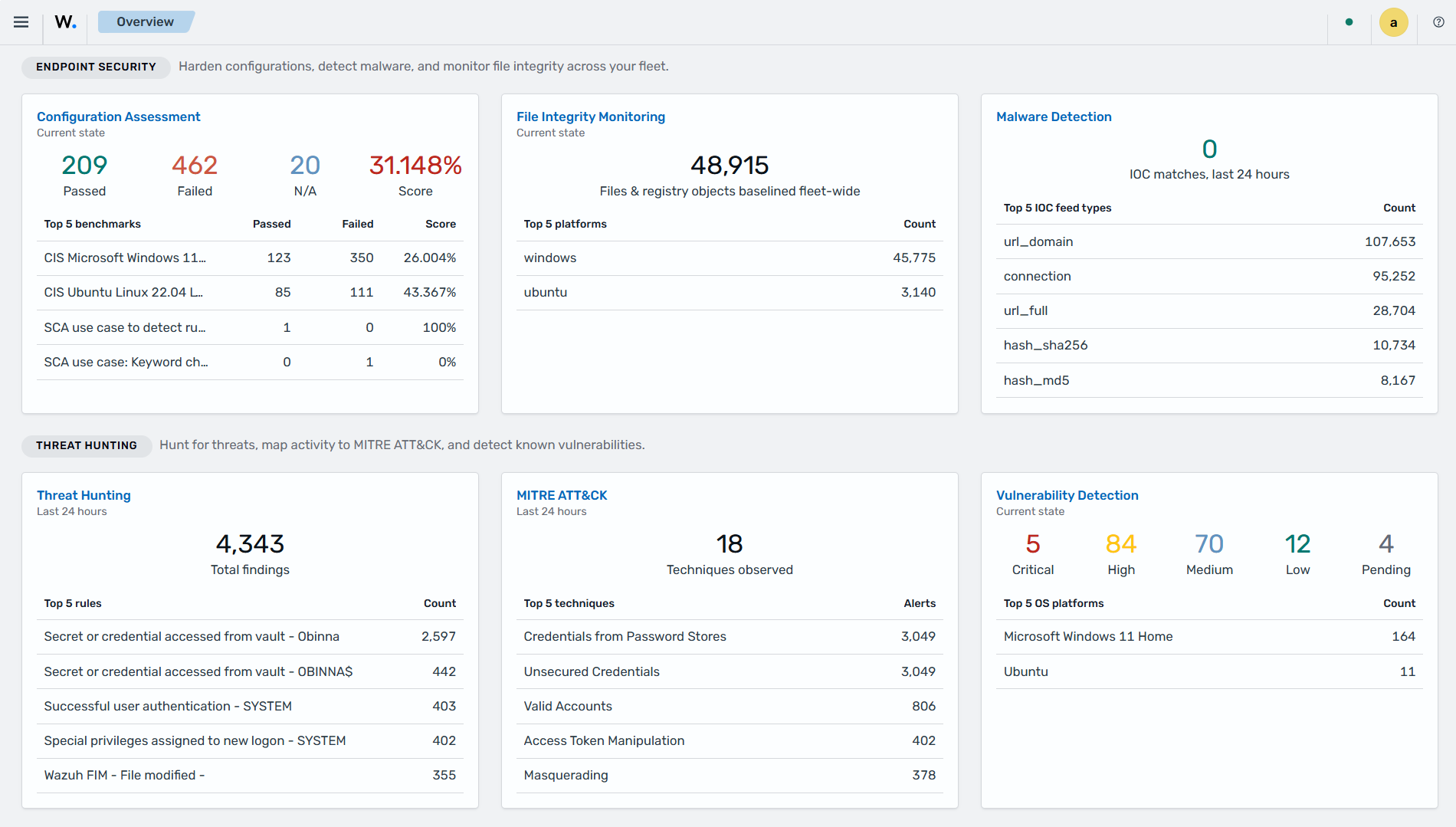The height and width of the screenshot is (827, 1456).
Task: Select the ubuntu platform row
Action: [x=730, y=293]
